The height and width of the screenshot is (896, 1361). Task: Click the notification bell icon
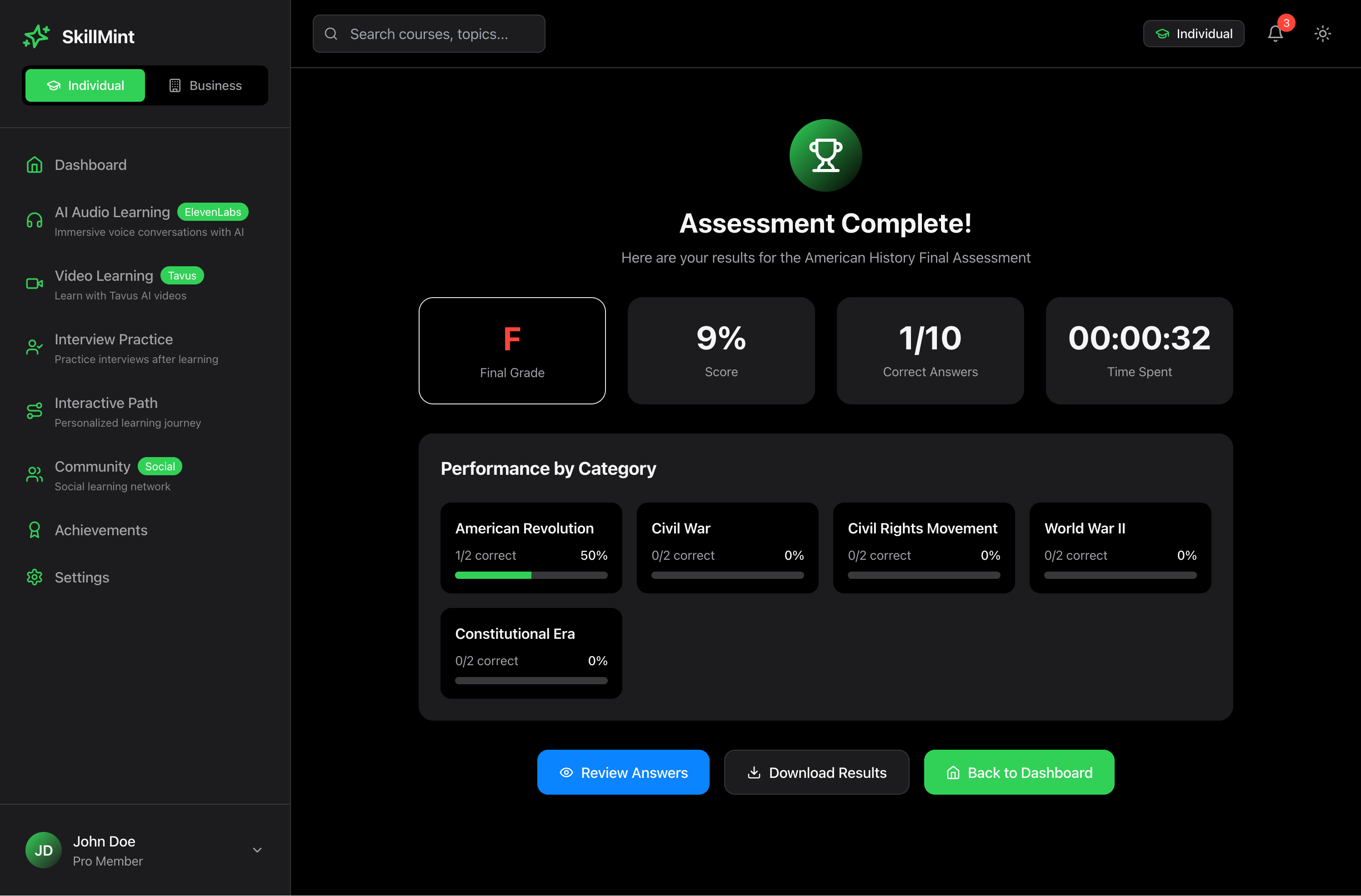(1275, 34)
